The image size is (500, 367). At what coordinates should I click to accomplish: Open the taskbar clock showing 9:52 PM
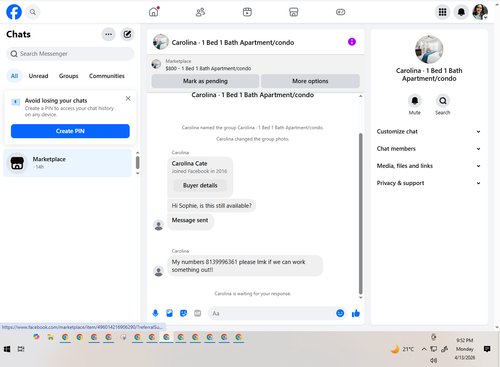pos(465,349)
